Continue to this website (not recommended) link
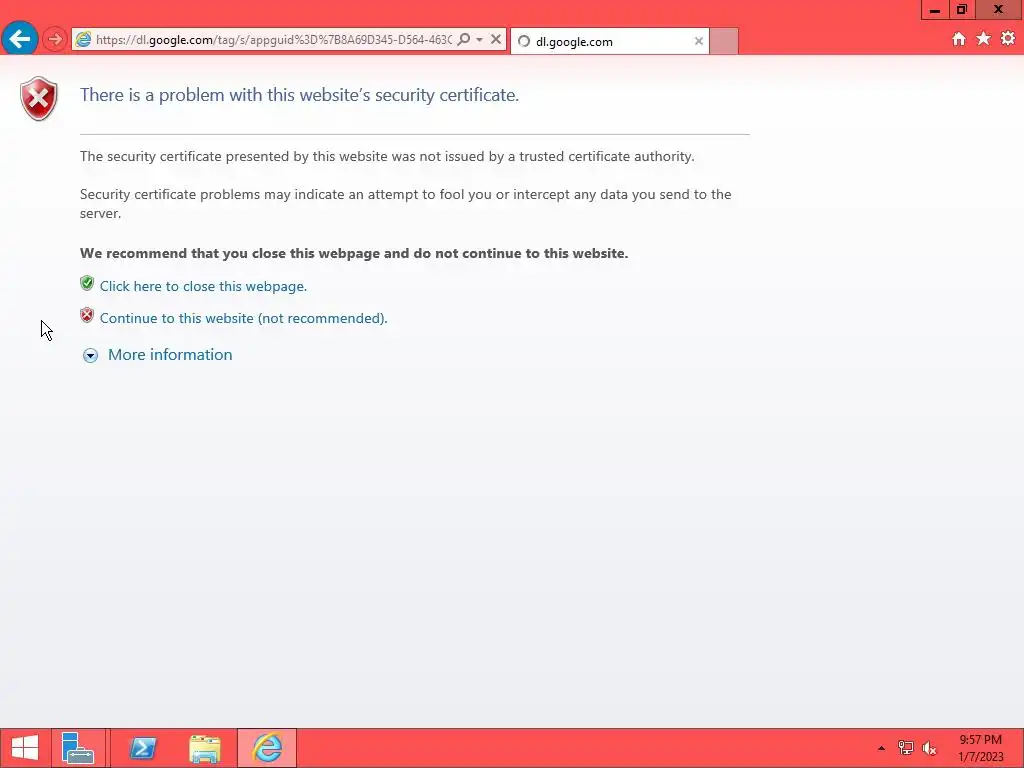Image resolution: width=1024 pixels, height=768 pixels. point(244,318)
